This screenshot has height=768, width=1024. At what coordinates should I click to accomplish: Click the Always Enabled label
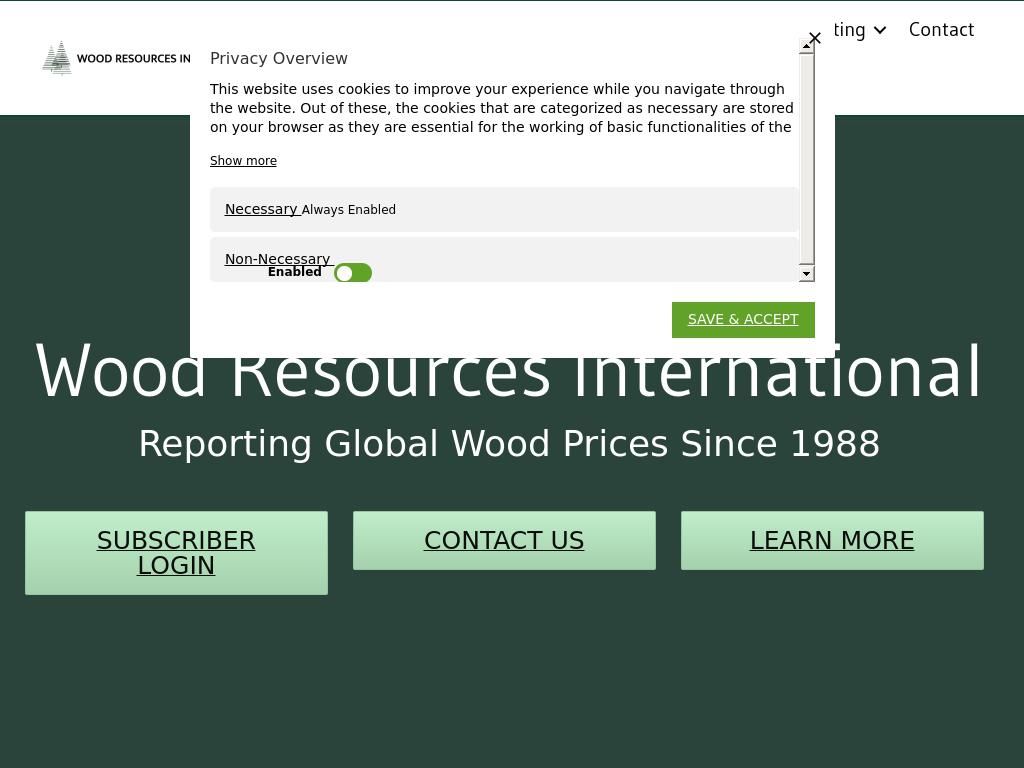(x=349, y=210)
